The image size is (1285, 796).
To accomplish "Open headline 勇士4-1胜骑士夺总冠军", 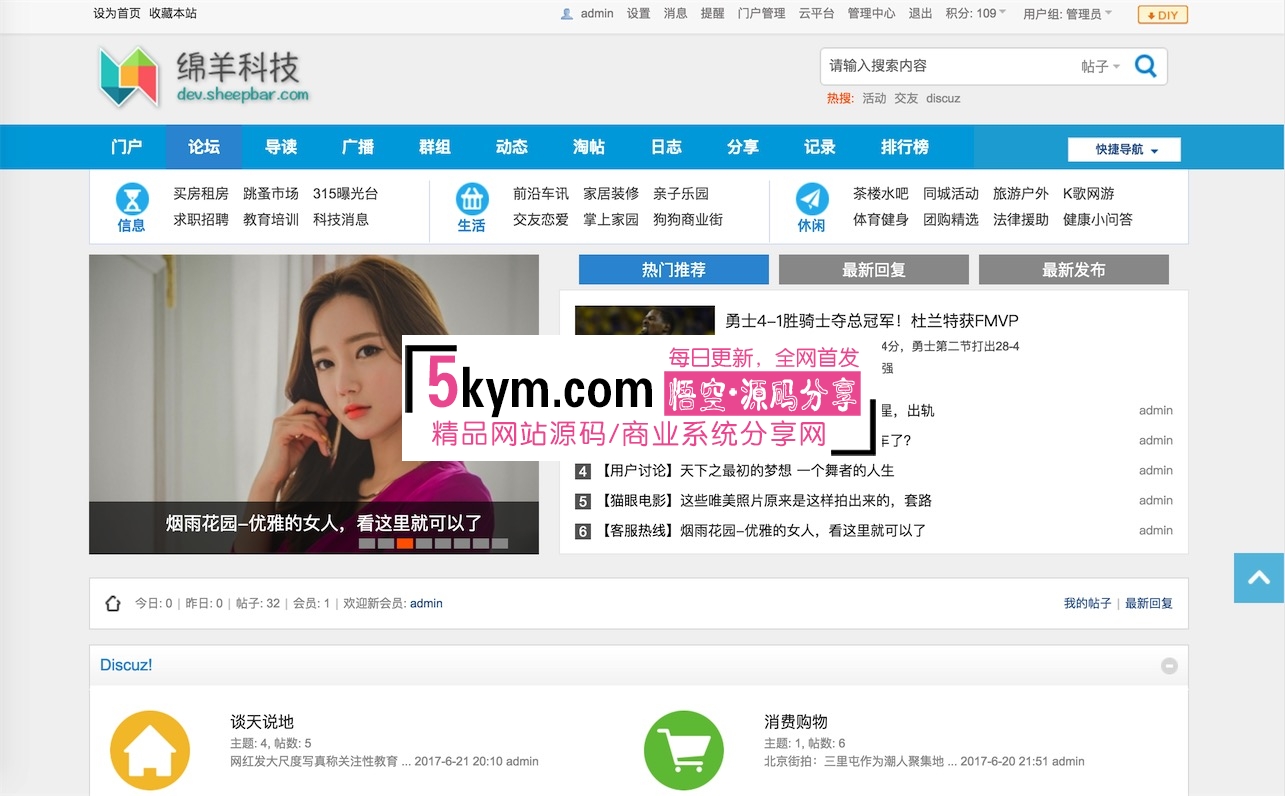I will [x=872, y=321].
